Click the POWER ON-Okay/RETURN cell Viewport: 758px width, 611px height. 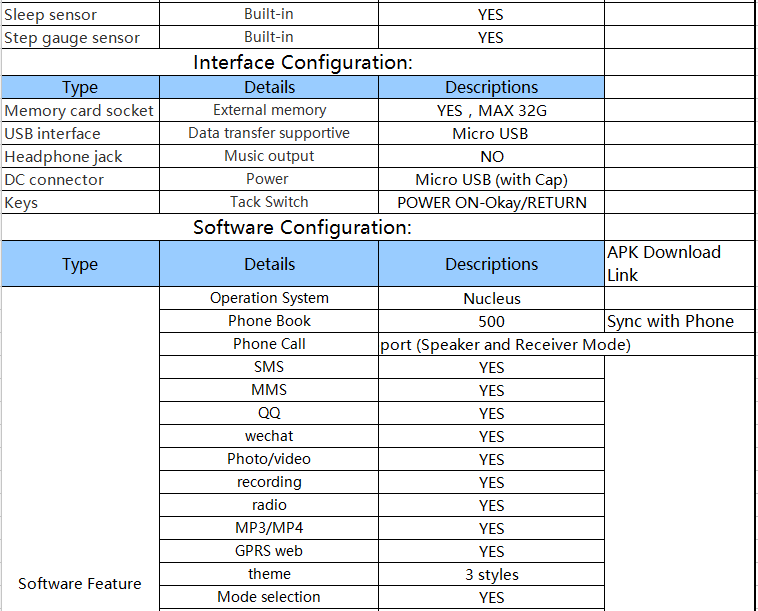[x=491, y=202]
